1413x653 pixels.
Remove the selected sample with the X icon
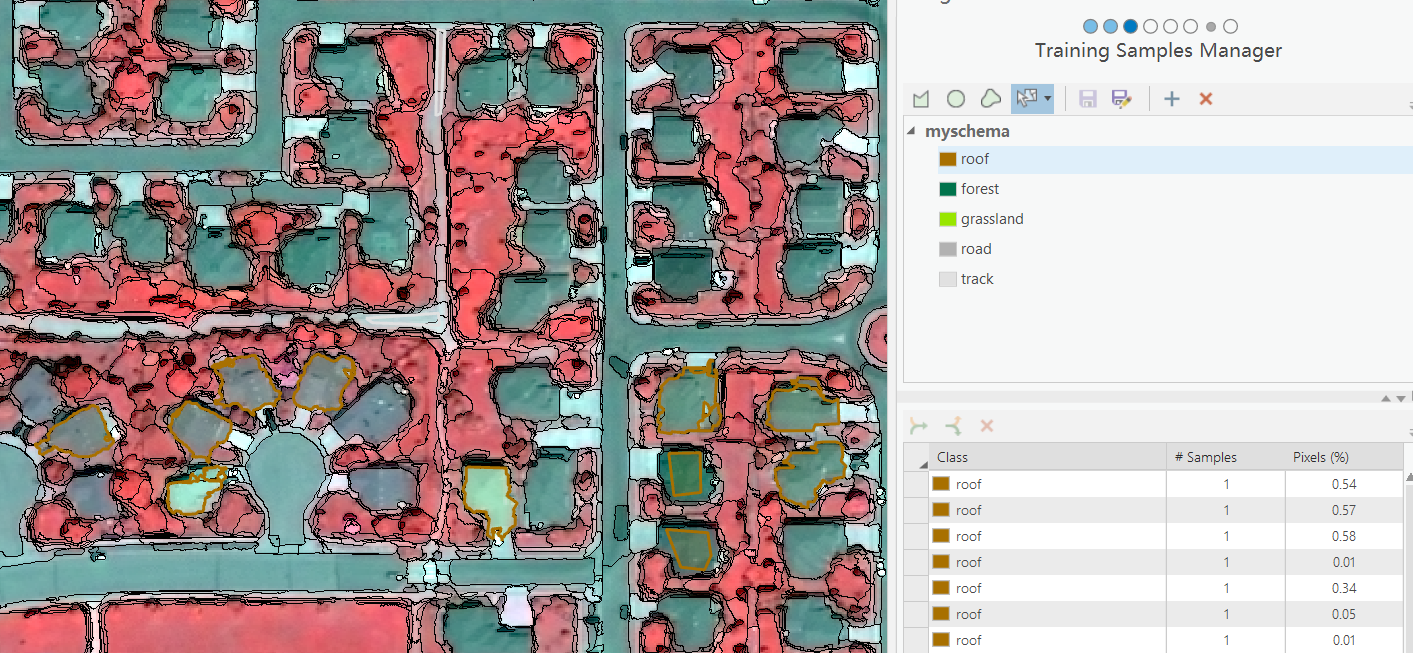986,426
